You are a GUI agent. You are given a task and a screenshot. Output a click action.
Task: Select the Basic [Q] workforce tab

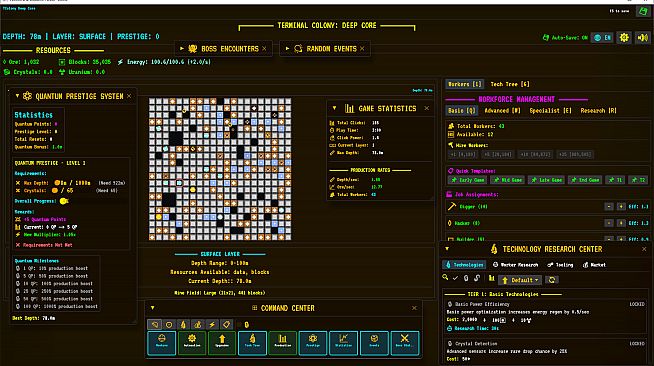point(461,110)
